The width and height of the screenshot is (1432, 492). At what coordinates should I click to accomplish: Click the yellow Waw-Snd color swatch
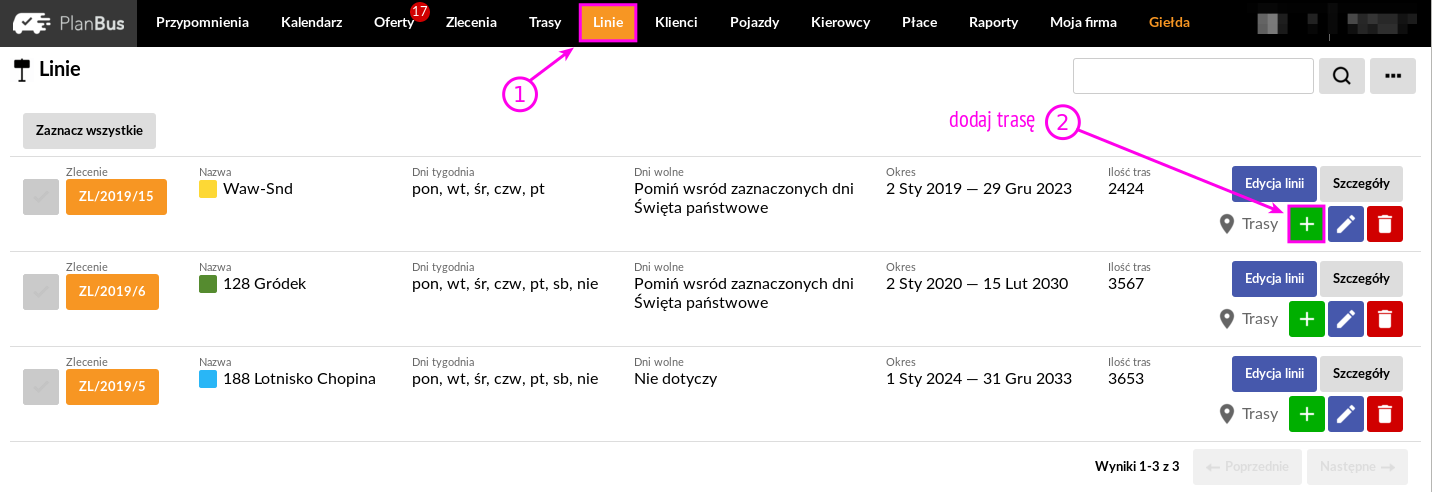point(208,188)
